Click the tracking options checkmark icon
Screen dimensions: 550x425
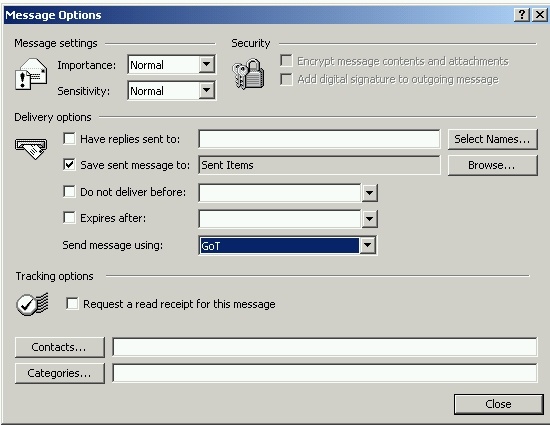coord(32,304)
